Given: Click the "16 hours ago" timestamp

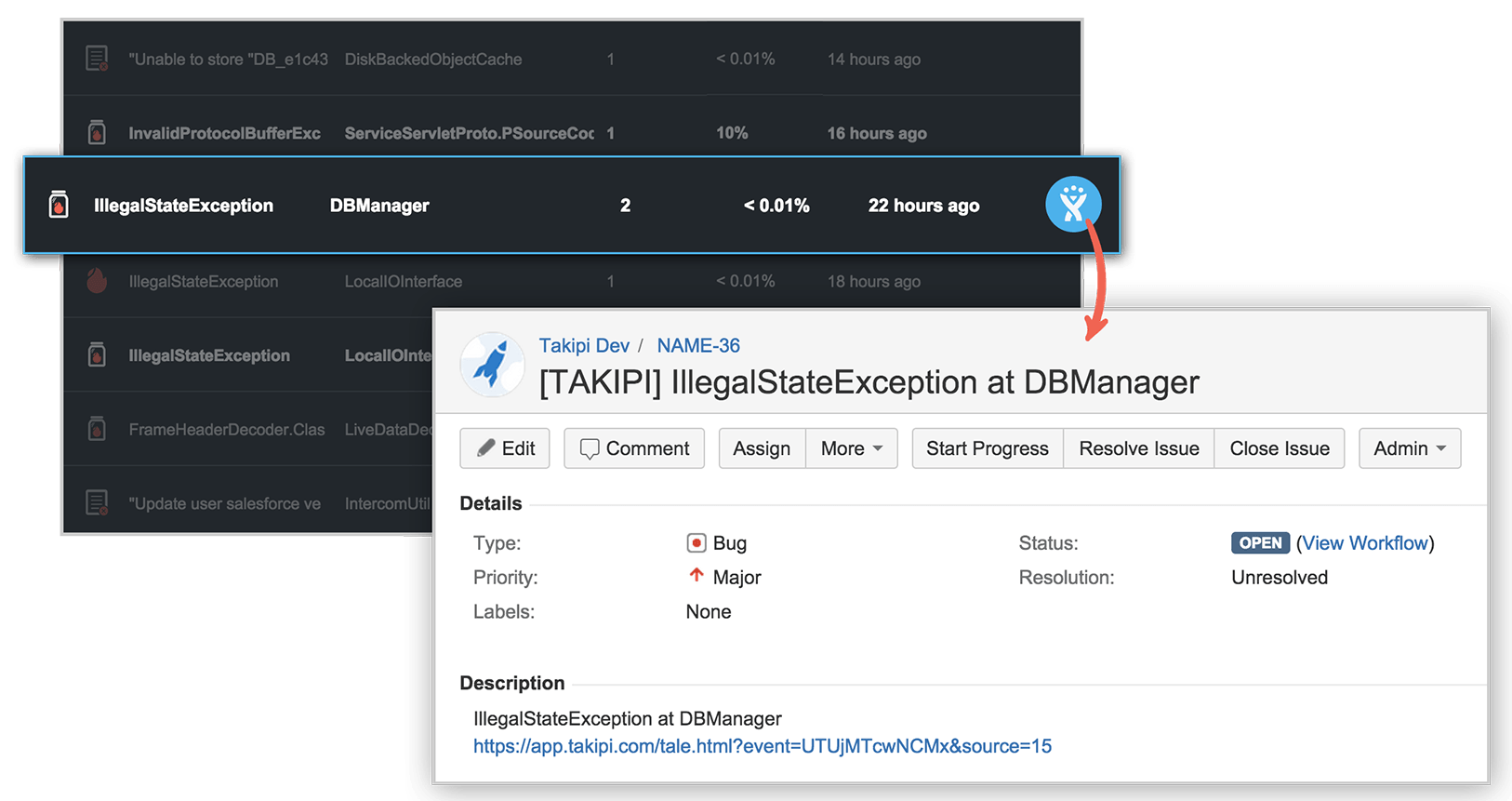Looking at the screenshot, I should [x=877, y=133].
